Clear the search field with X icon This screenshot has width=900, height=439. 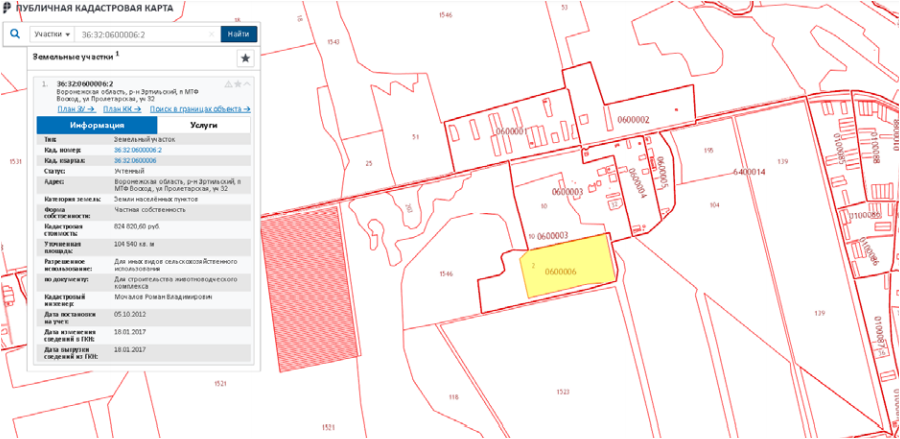[x=212, y=34]
